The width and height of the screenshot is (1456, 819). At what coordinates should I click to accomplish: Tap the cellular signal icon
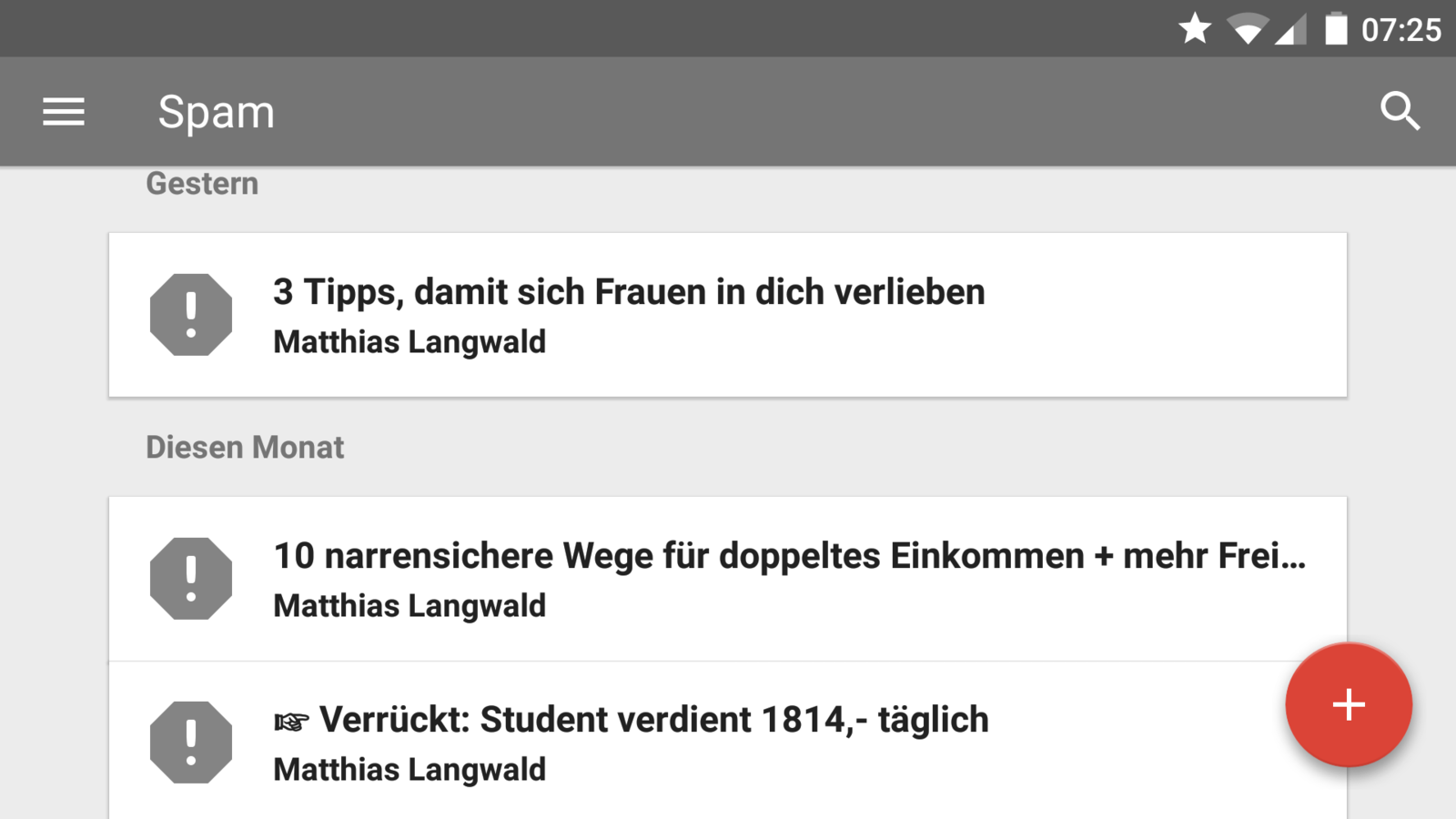click(1291, 29)
